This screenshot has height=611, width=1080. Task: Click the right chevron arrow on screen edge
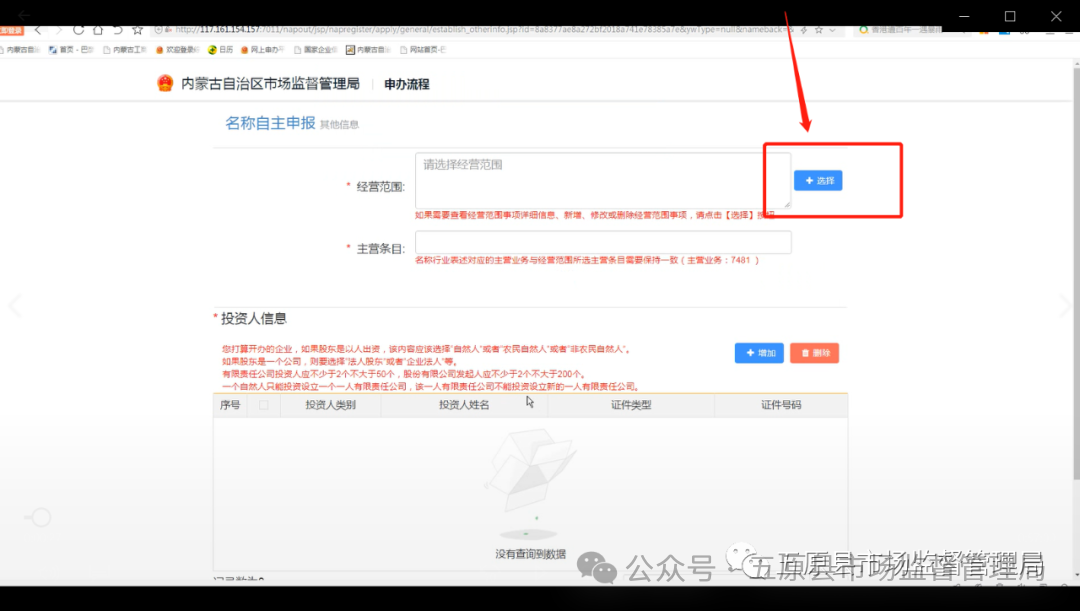[x=1066, y=306]
